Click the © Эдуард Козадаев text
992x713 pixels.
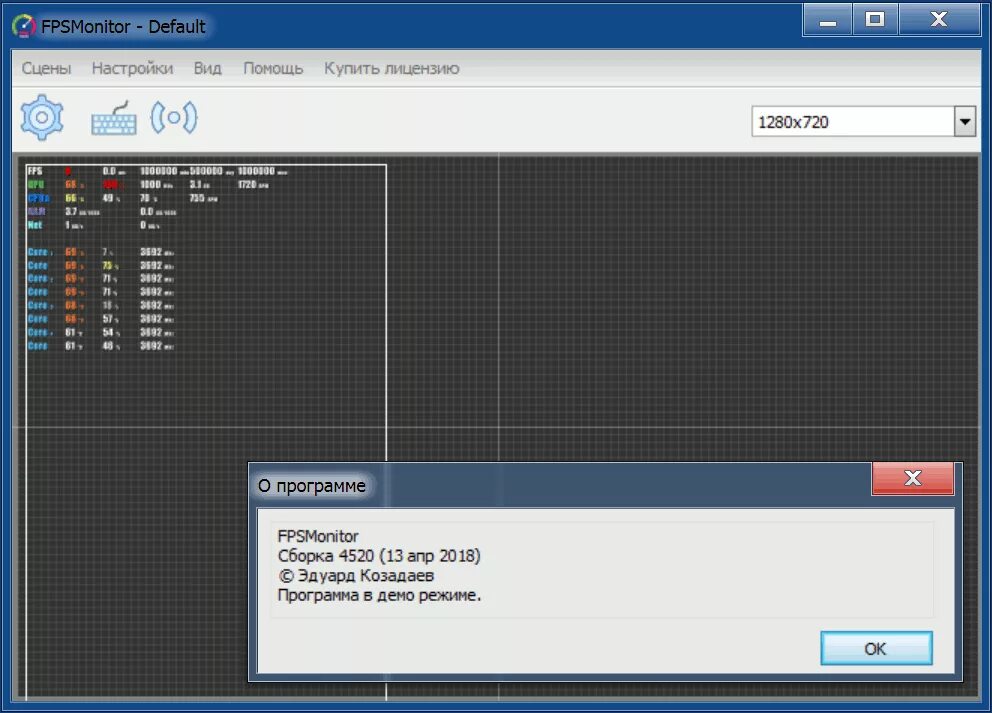coord(356,576)
